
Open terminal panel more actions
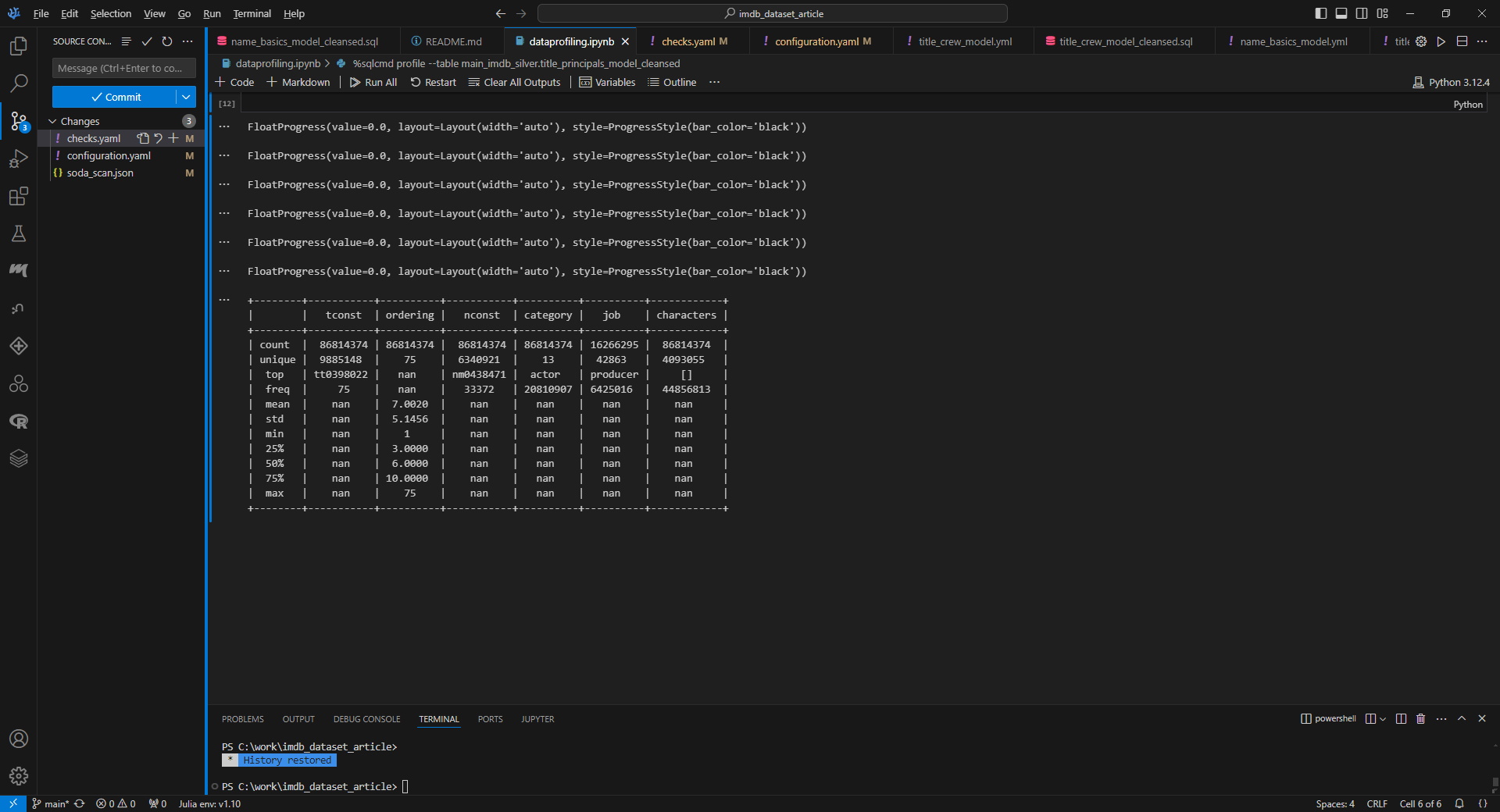point(1441,718)
